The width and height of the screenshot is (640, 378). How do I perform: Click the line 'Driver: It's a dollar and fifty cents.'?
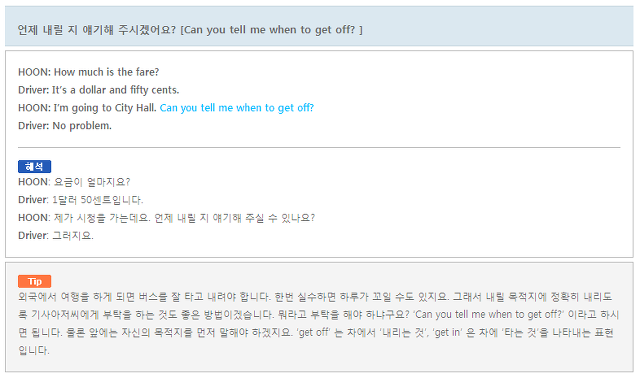click(x=98, y=90)
